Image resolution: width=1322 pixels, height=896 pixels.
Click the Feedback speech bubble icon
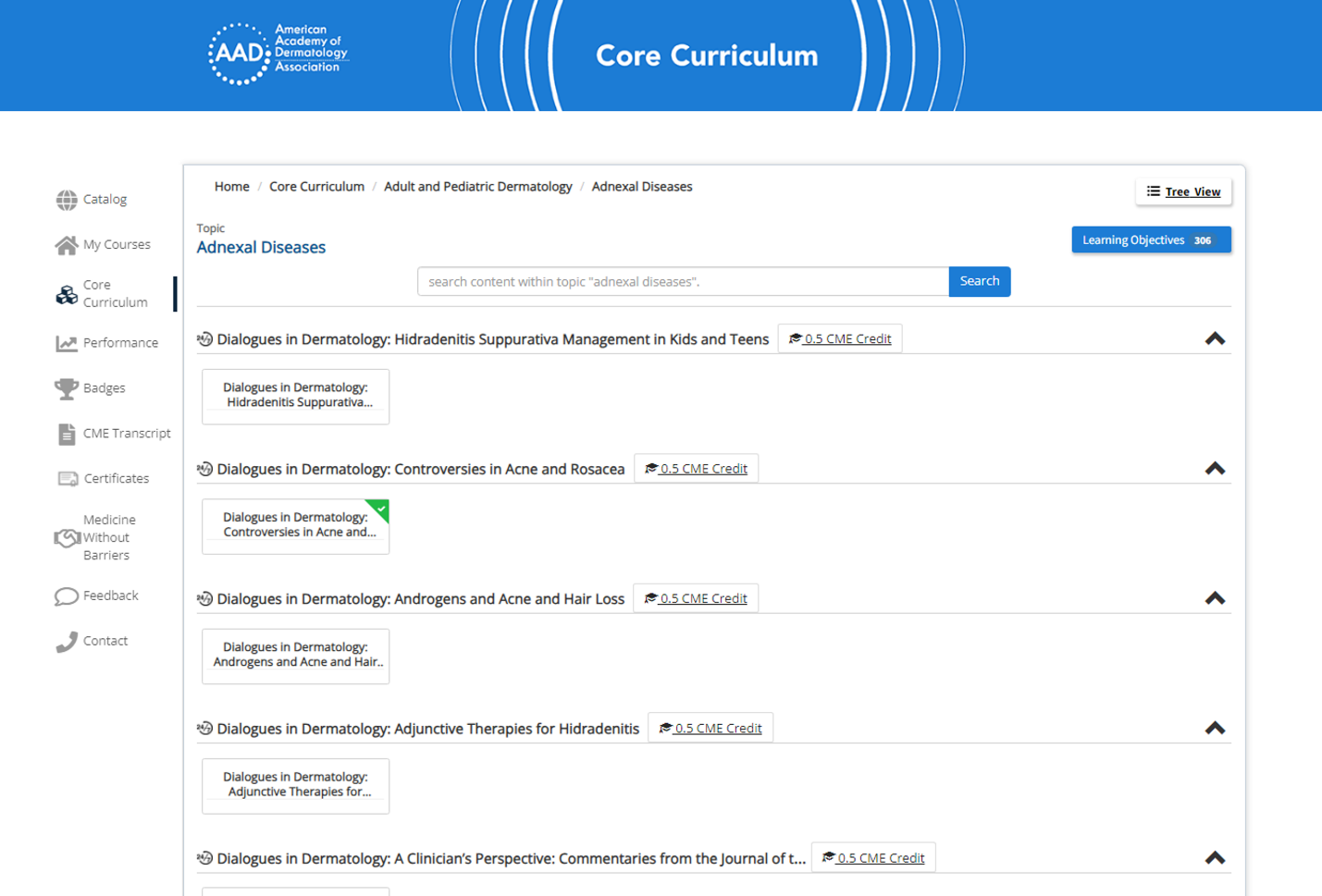pos(67,596)
